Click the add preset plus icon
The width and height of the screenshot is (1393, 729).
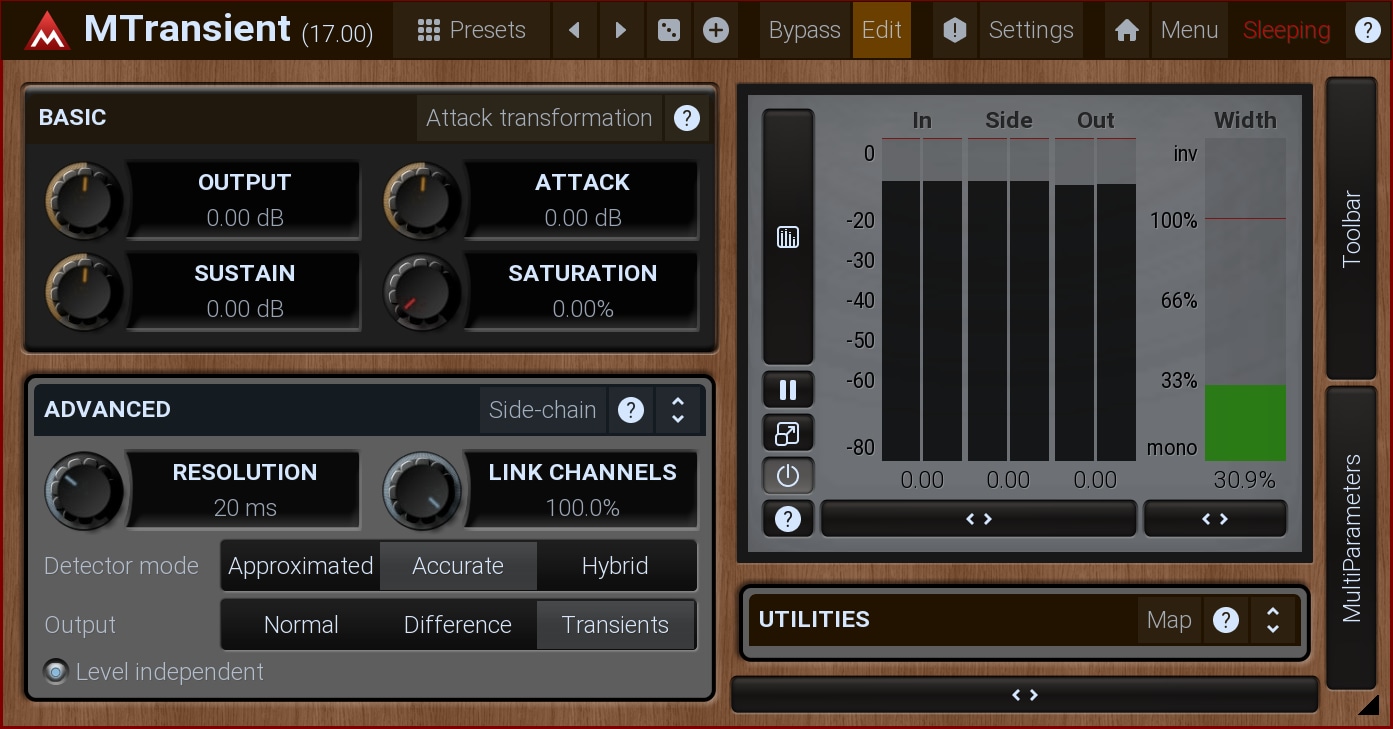[715, 30]
